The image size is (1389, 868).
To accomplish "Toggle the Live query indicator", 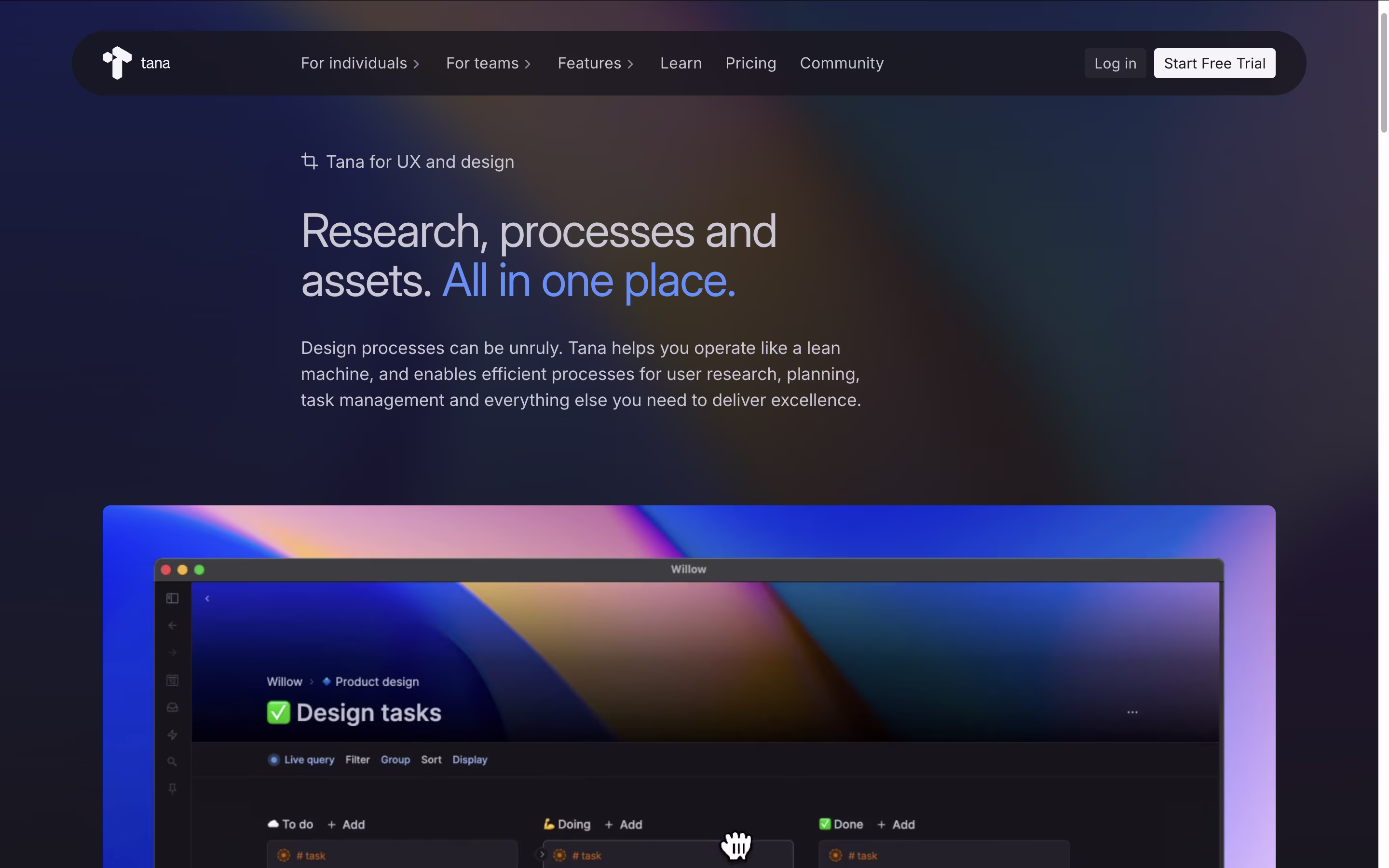I will (274, 759).
